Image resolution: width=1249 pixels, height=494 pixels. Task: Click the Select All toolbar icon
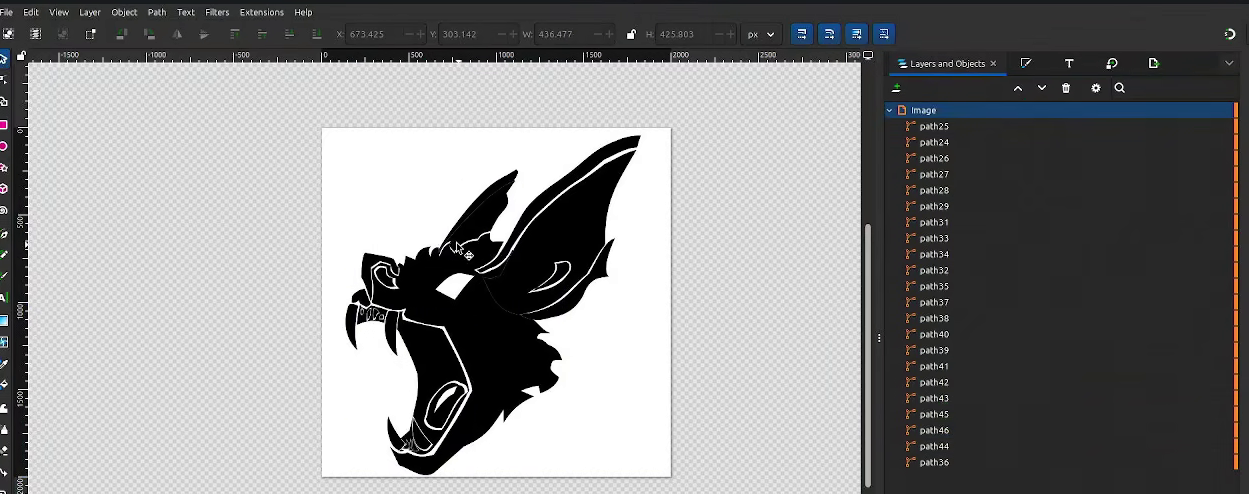coord(8,33)
